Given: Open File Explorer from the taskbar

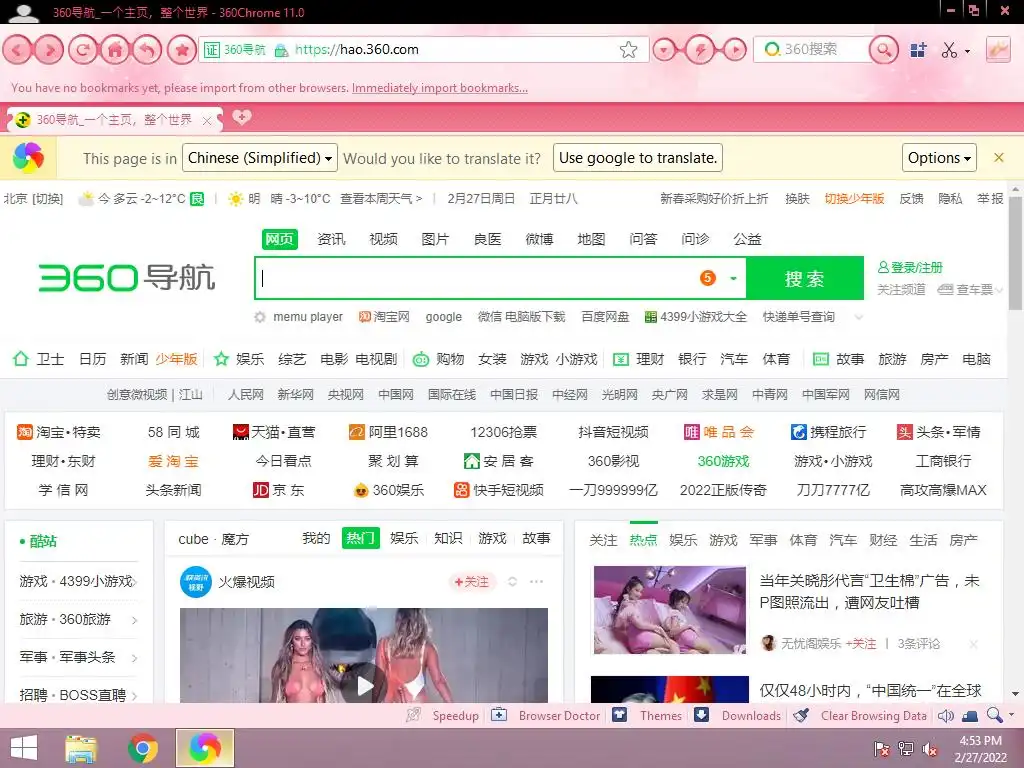Looking at the screenshot, I should 81,748.
